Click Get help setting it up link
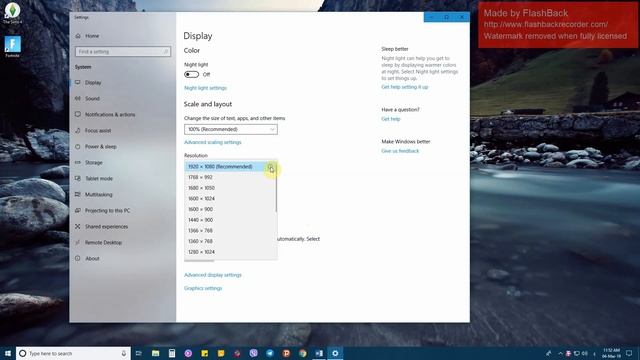Image resolution: width=640 pixels, height=360 pixels. coord(404,87)
